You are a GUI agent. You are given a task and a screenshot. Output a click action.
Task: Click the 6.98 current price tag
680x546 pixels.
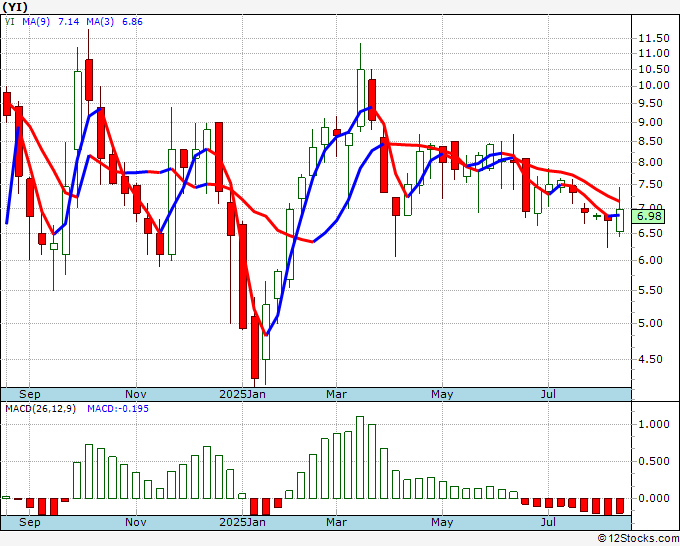pos(648,216)
